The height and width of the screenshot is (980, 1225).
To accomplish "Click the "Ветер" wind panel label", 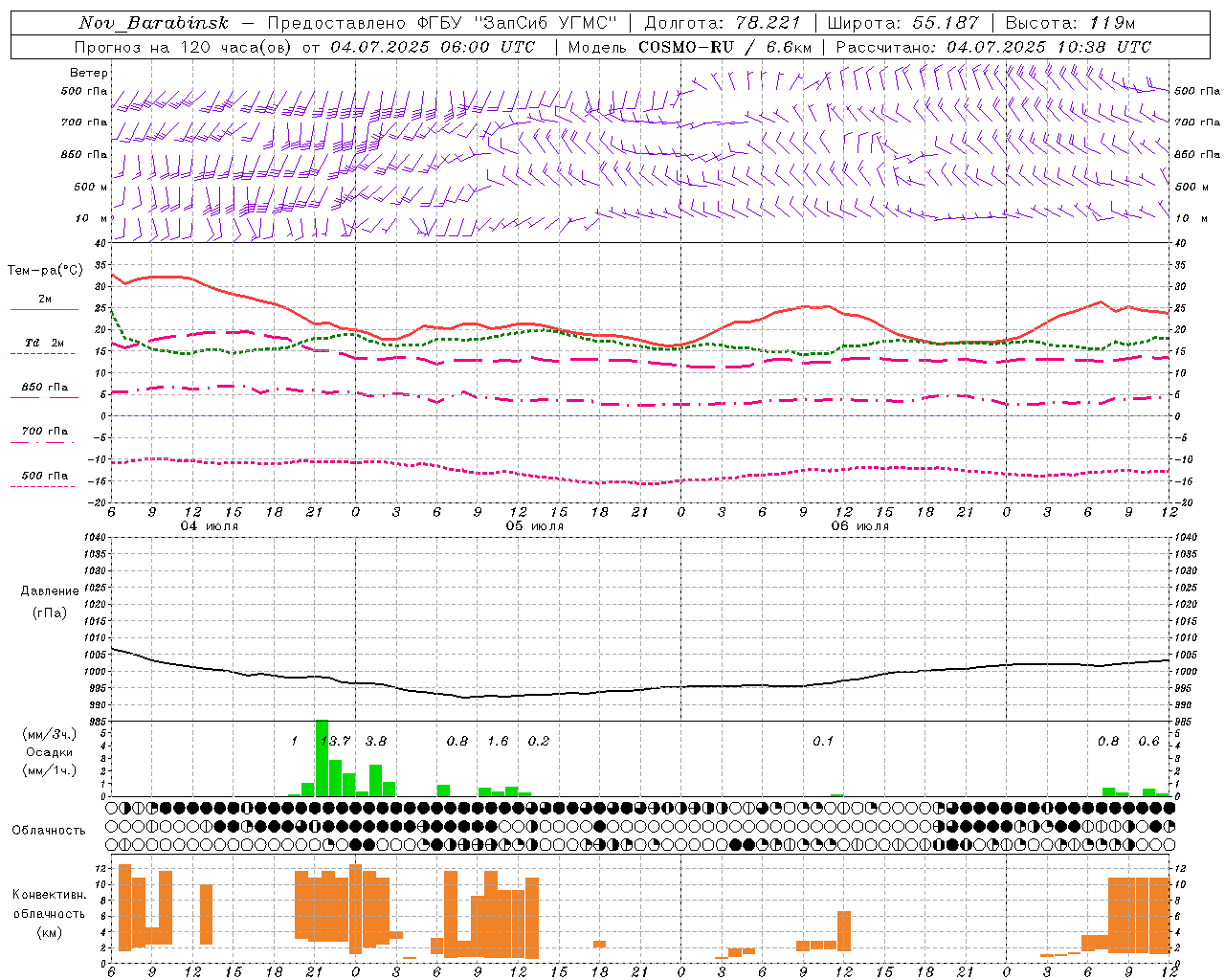I will coord(89,73).
